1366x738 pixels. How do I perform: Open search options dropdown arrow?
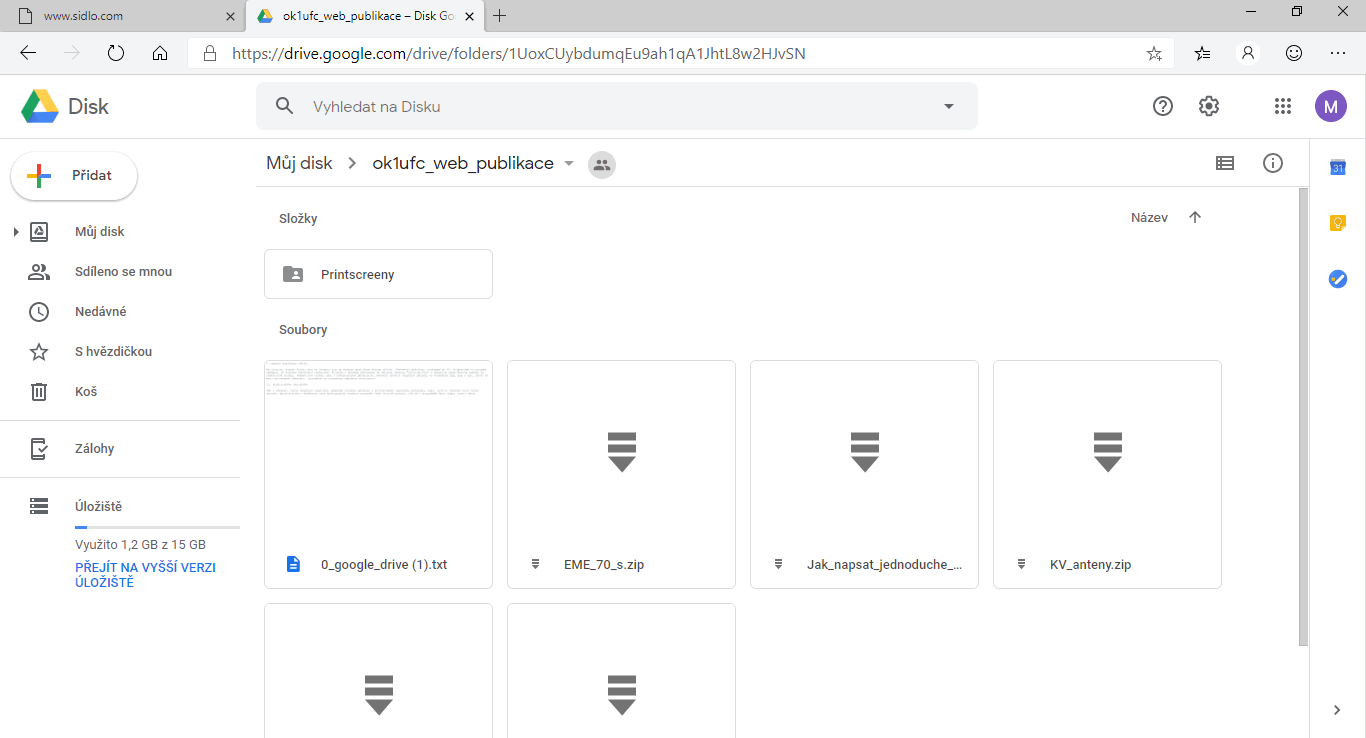(x=948, y=107)
